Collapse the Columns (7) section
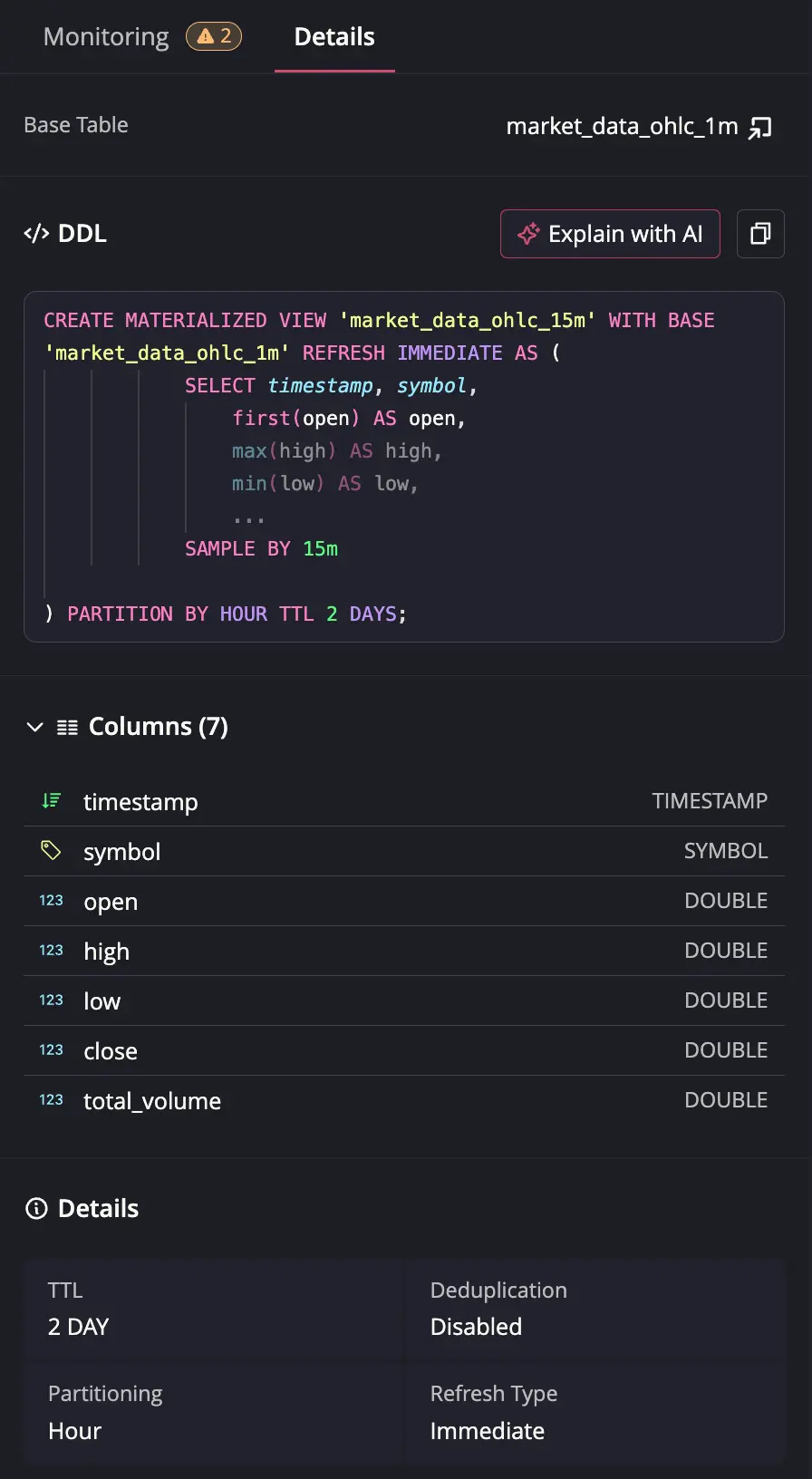Viewport: 812px width, 1479px height. click(34, 726)
